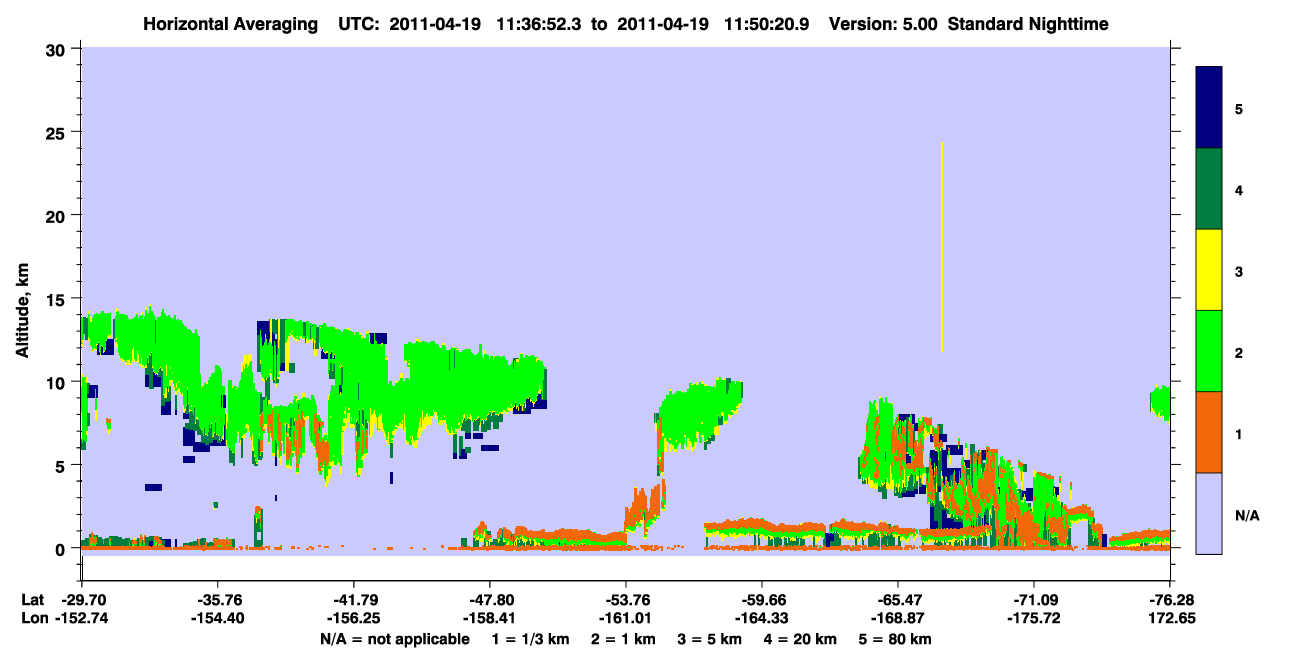Click the latitude value '-71.09'
This screenshot has width=1300, height=667.
pos(1033,600)
